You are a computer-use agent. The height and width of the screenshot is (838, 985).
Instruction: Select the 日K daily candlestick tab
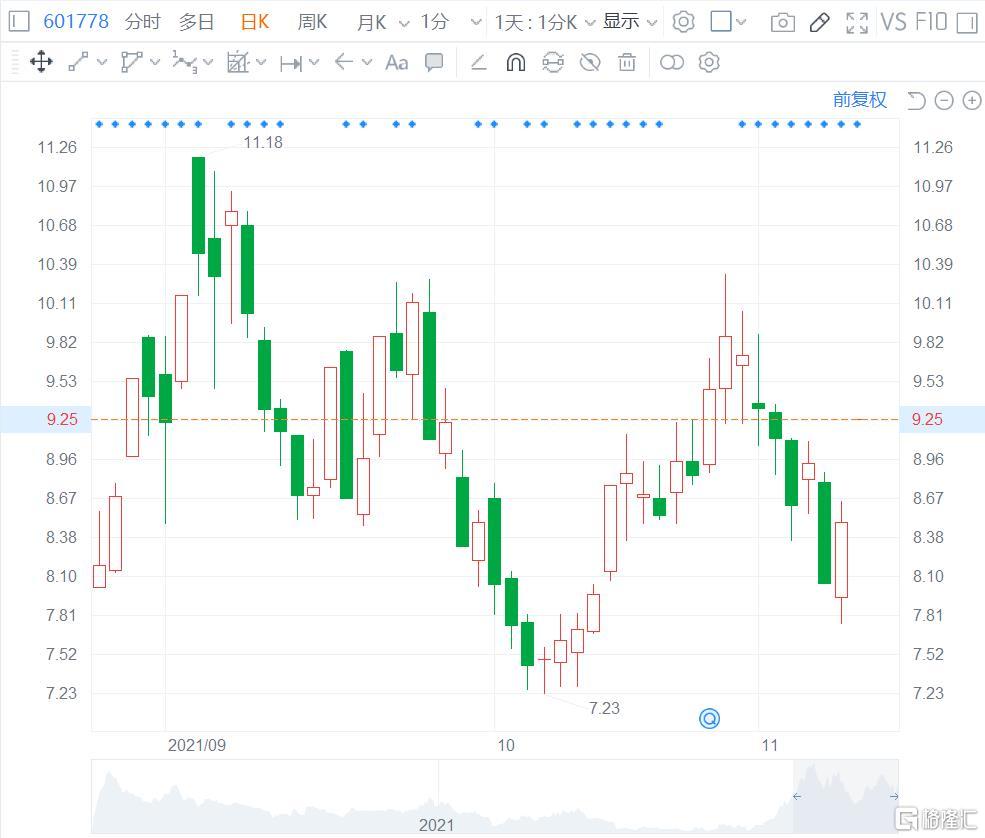(x=255, y=22)
